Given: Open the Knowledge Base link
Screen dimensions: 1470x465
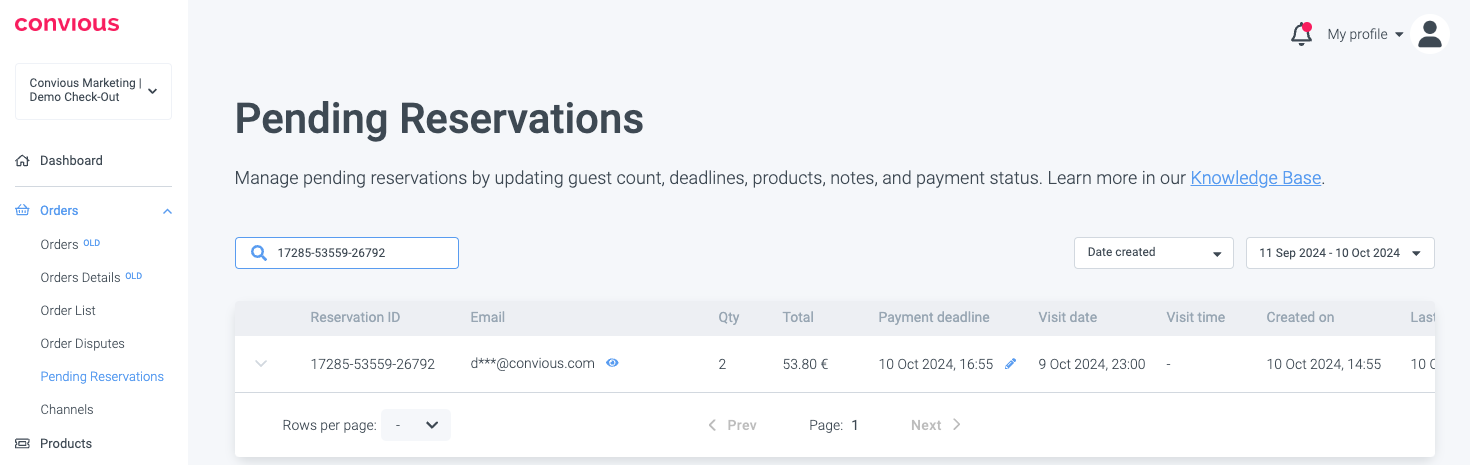Looking at the screenshot, I should (x=1255, y=178).
